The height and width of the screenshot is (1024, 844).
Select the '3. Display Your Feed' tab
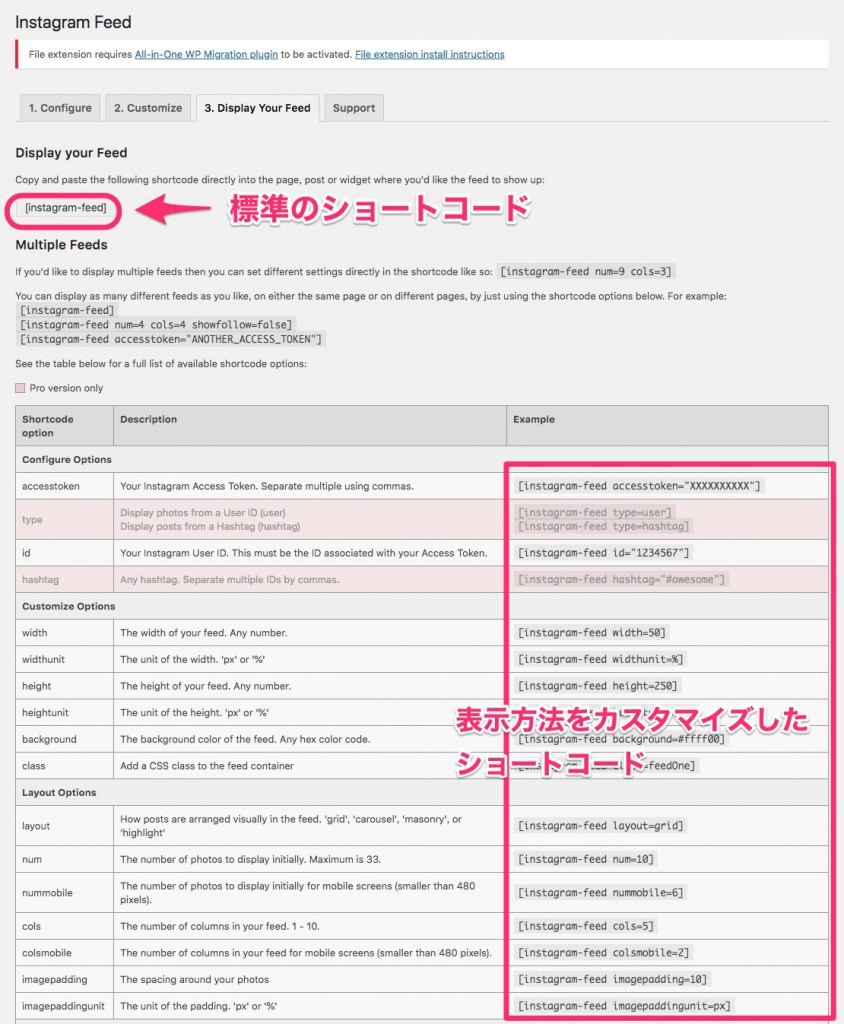257,108
